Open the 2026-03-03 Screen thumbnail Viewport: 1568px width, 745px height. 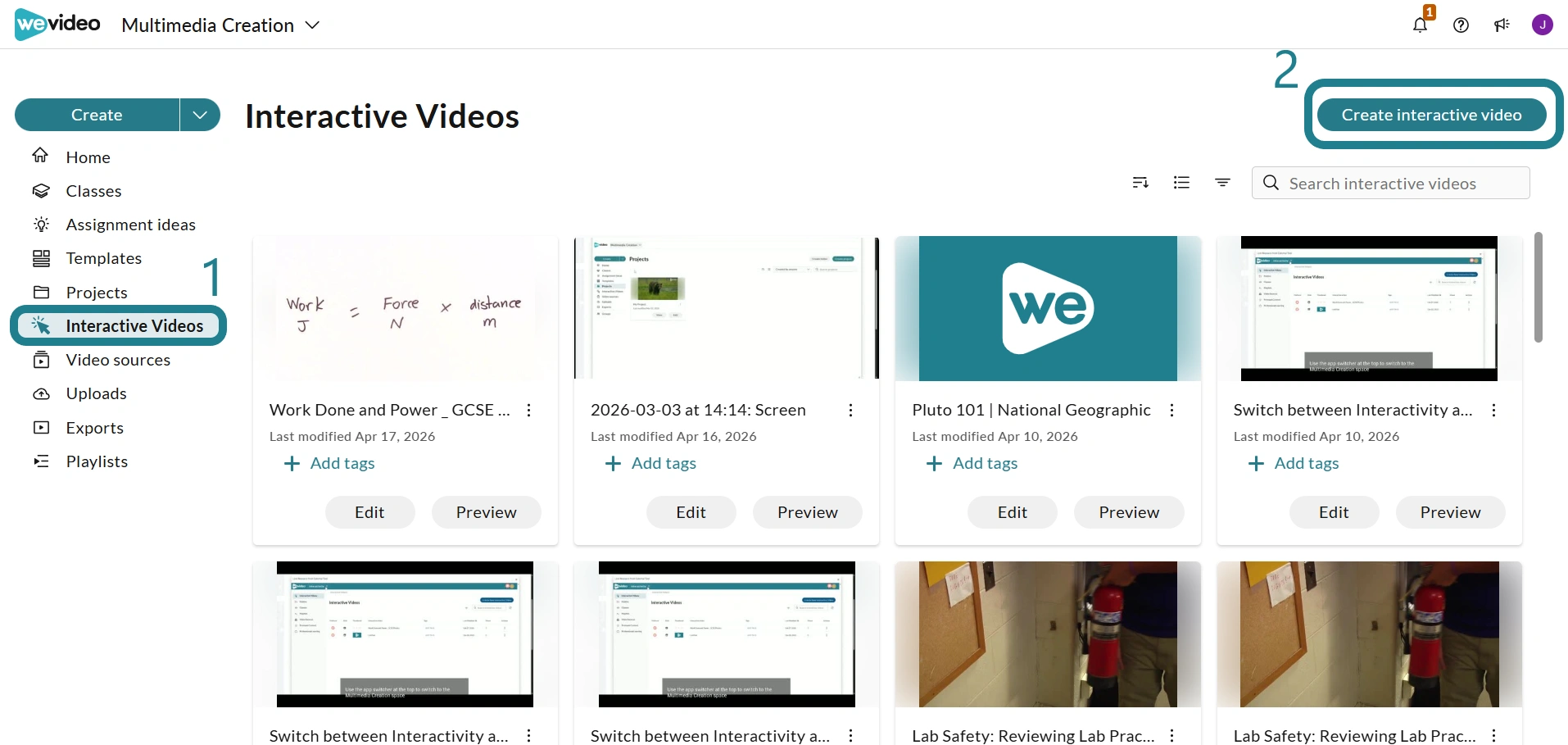tap(727, 308)
